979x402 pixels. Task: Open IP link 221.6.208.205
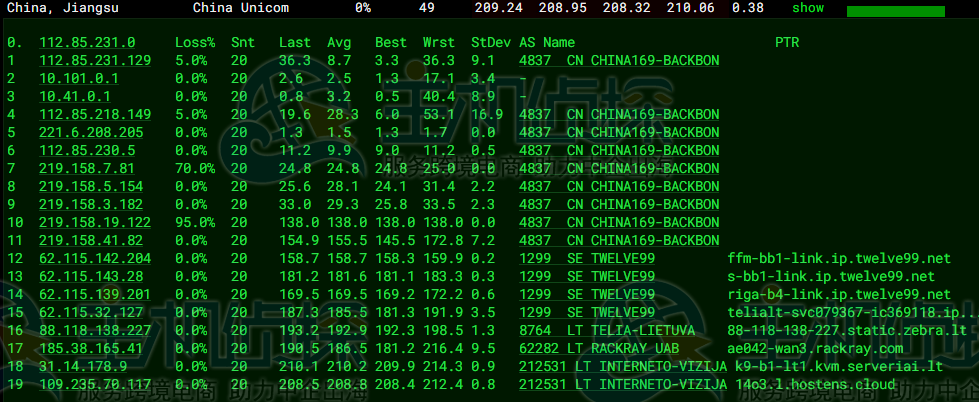click(x=91, y=133)
